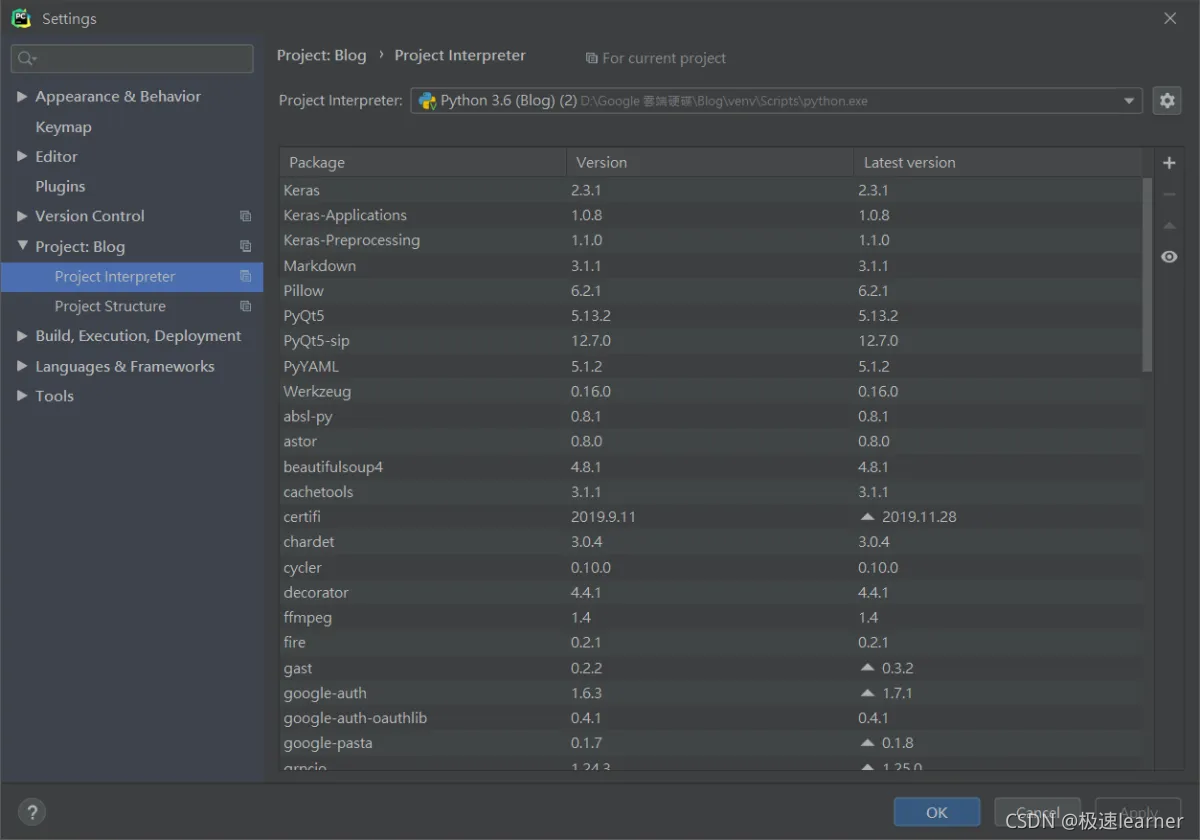Select the Pillow package row
The height and width of the screenshot is (840, 1200).
click(x=711, y=291)
